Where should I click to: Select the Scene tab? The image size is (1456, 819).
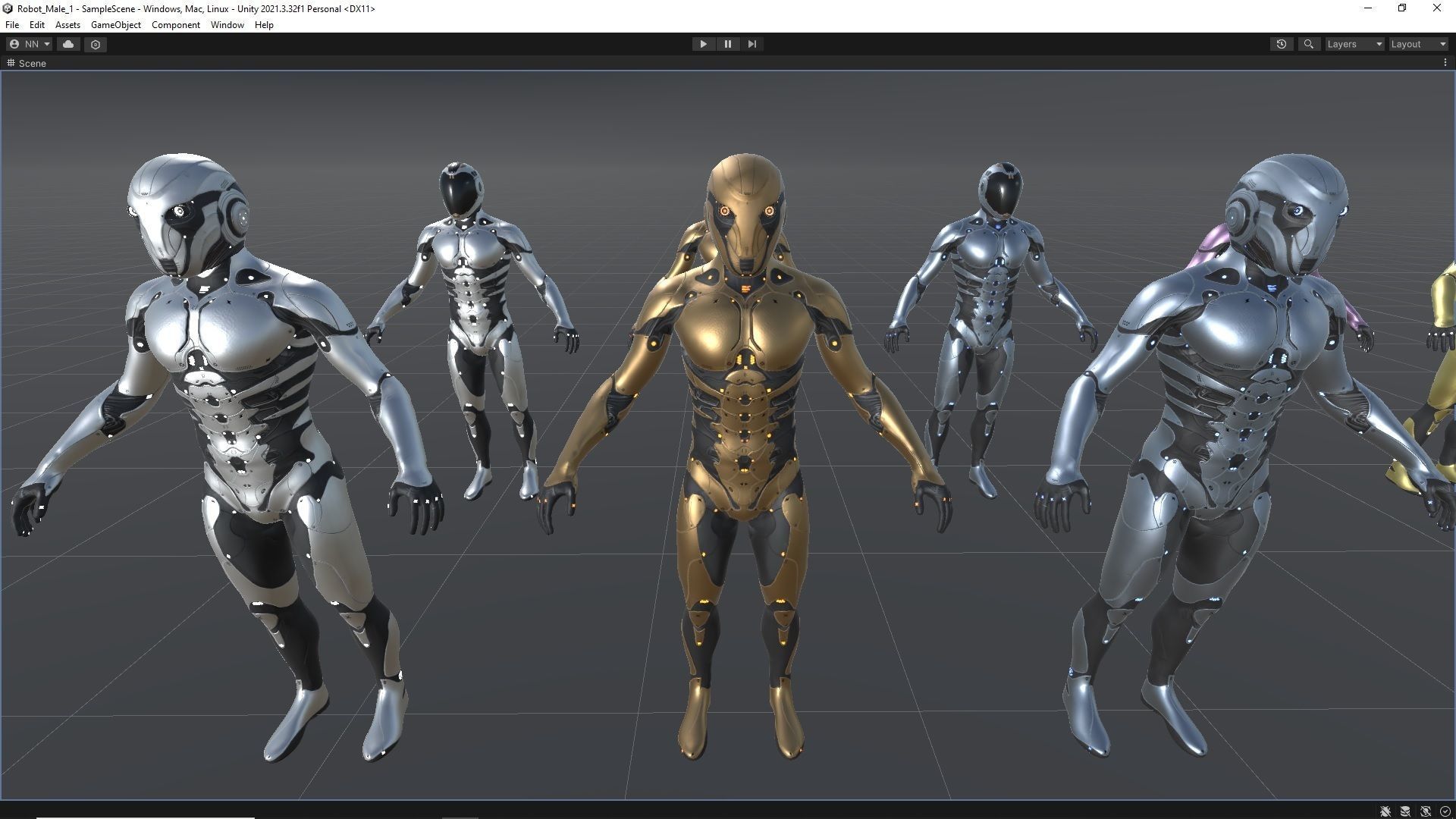(x=27, y=63)
